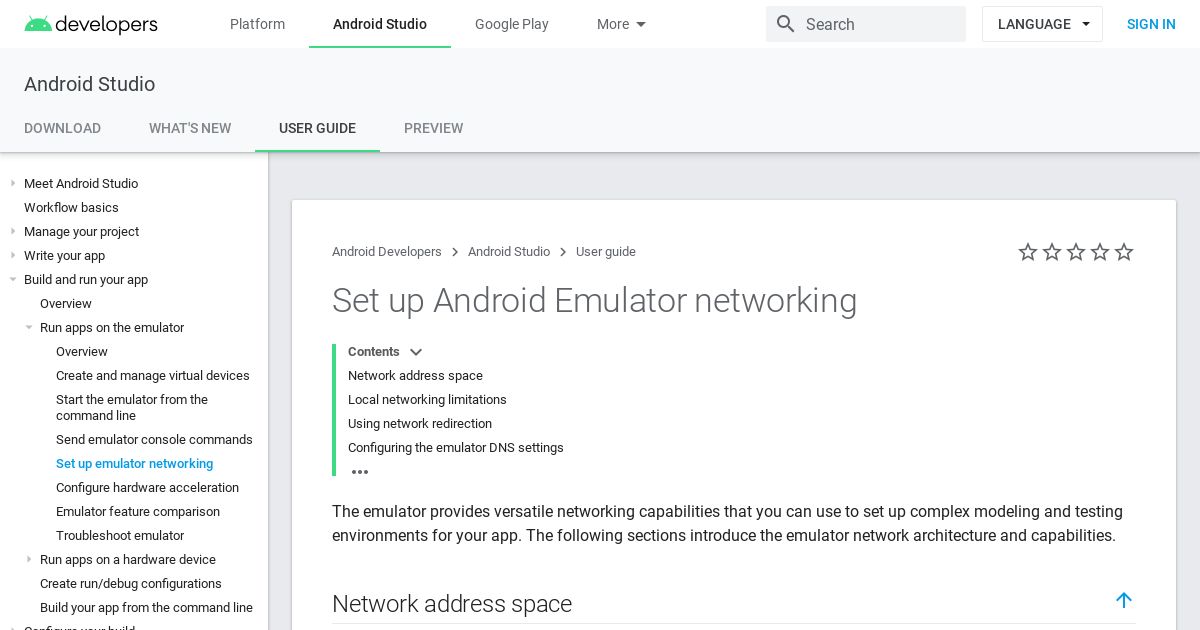Open Send emulator console commands

(x=154, y=440)
